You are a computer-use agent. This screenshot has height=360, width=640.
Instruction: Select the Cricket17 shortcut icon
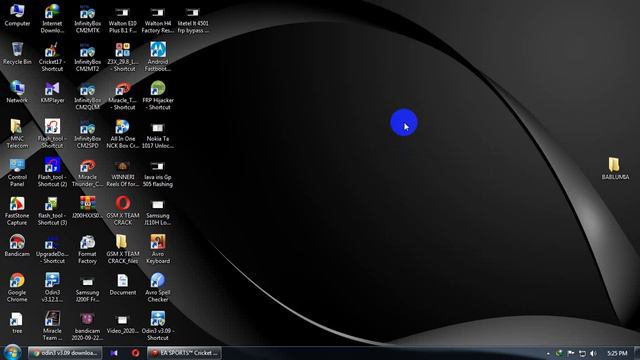point(52,57)
